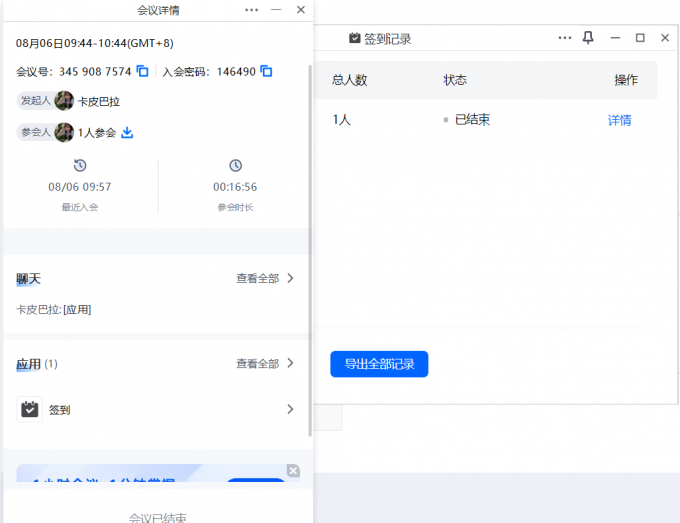Click the 00:16:56 duration value
Screen dimensions: 680x523
[x=235, y=187]
